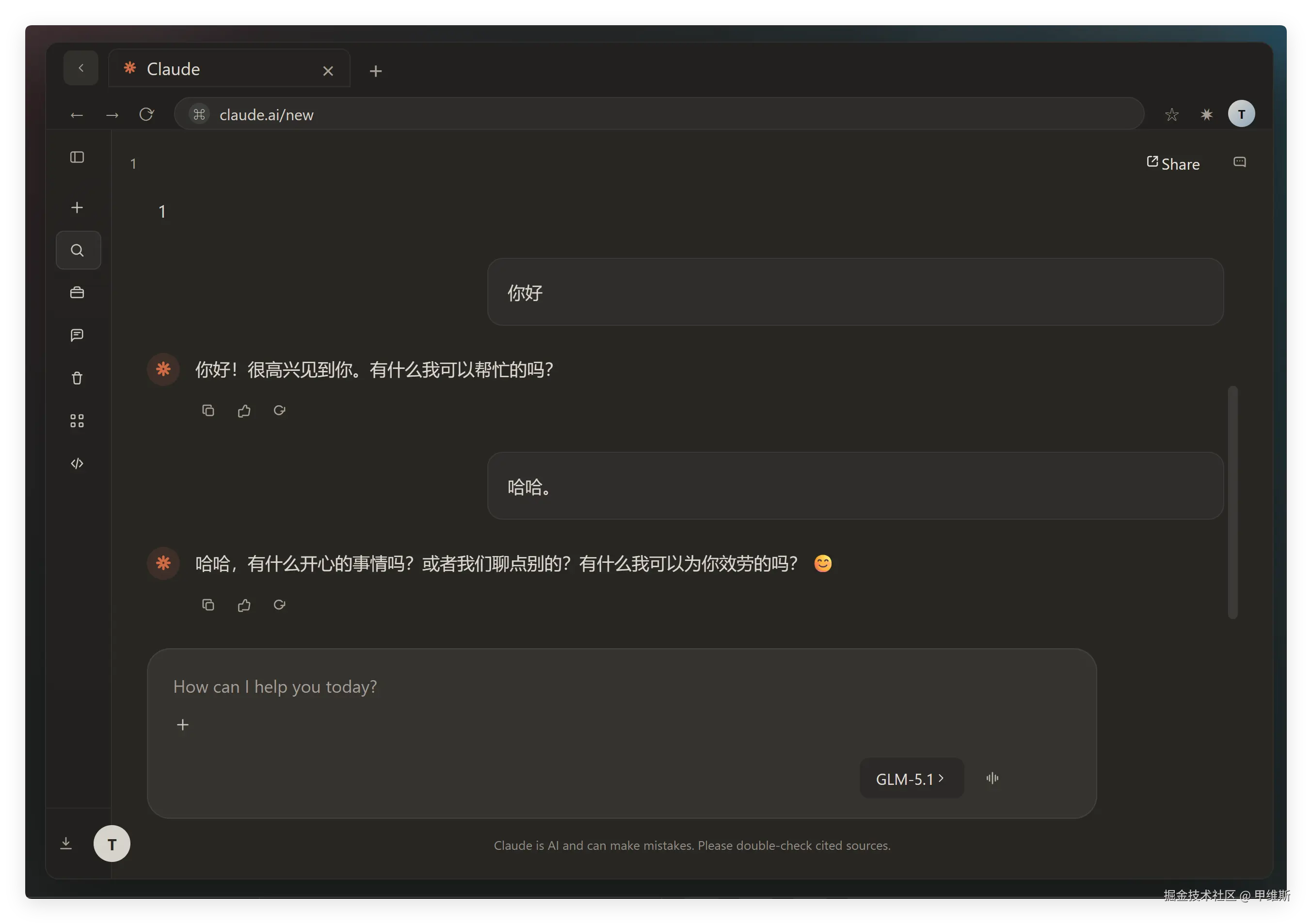Collapse tab strip with chevron button
The height and width of the screenshot is (924, 1312).
tap(80, 68)
